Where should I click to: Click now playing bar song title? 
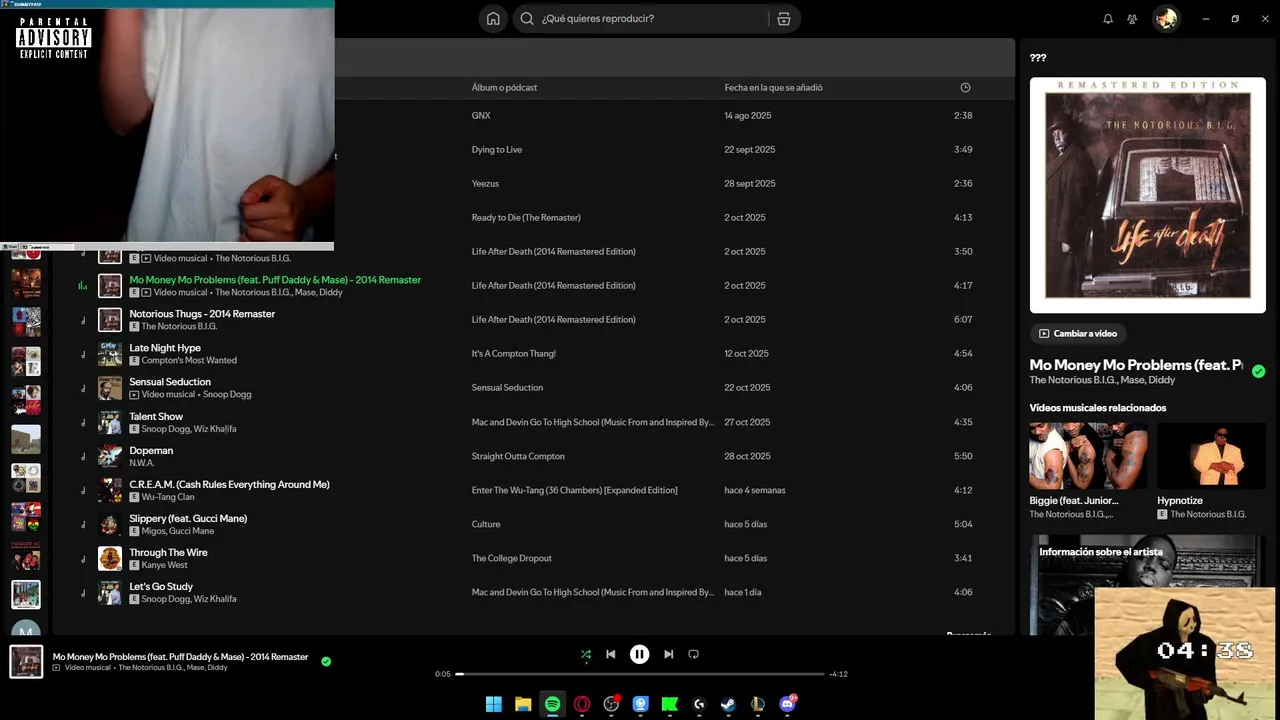pyautogui.click(x=180, y=657)
